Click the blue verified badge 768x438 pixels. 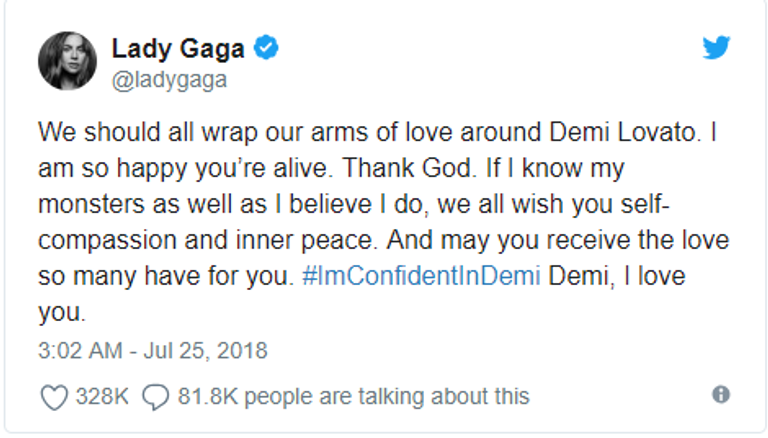(x=265, y=47)
